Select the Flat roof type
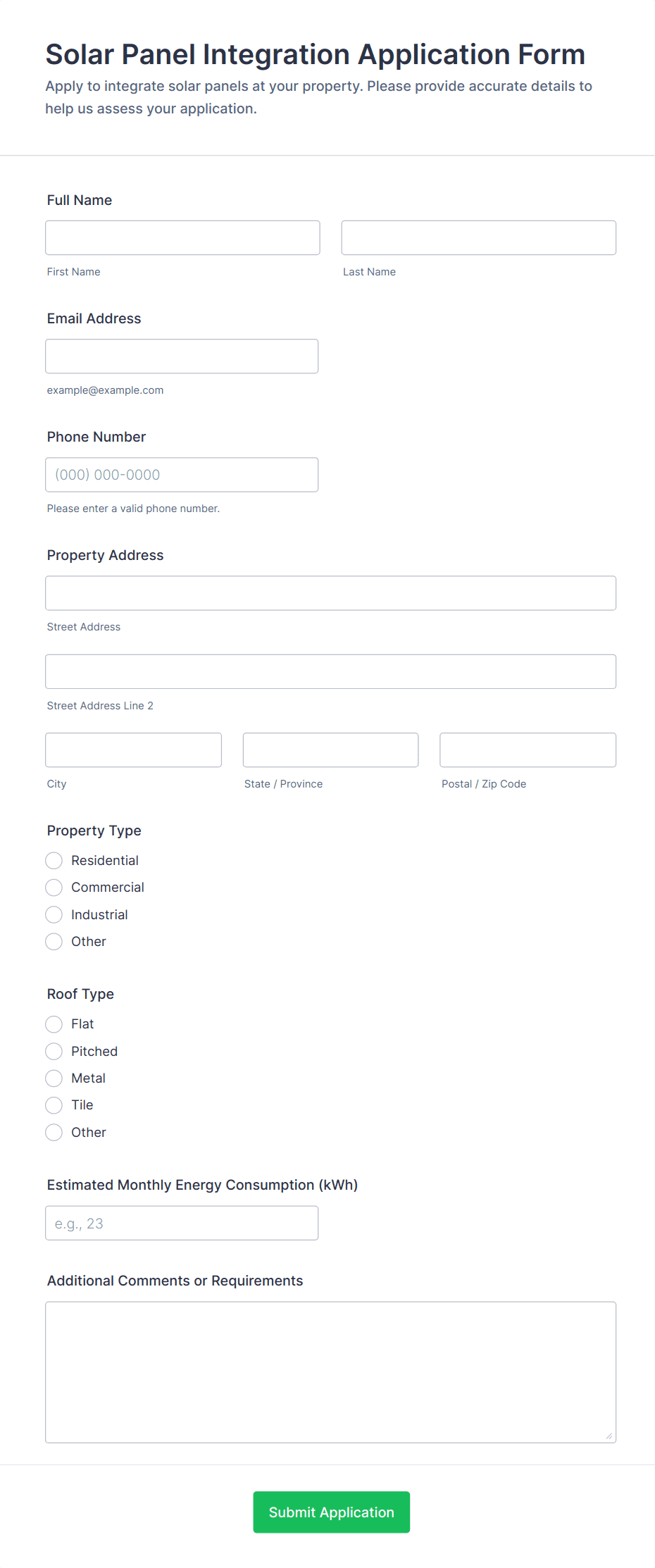Screen dimensions: 655x1568 (x=54, y=1023)
